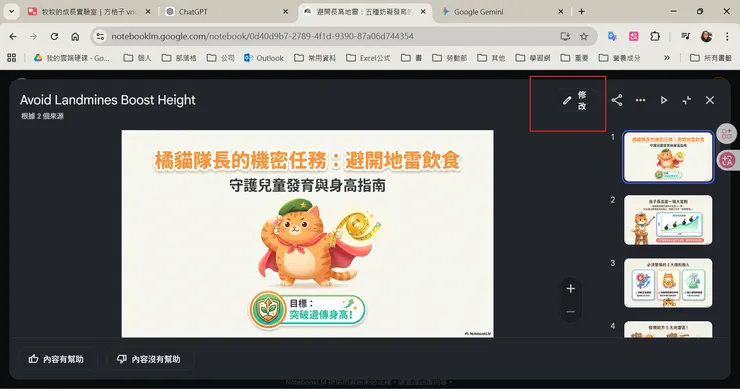Click the Avoid Landmines Boost Height title

click(108, 100)
